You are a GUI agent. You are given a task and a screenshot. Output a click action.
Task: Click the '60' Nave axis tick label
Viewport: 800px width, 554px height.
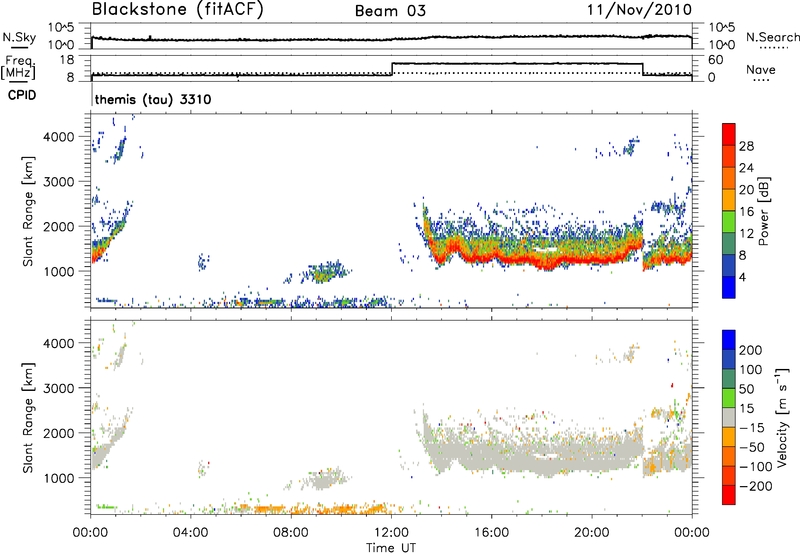(x=716, y=60)
